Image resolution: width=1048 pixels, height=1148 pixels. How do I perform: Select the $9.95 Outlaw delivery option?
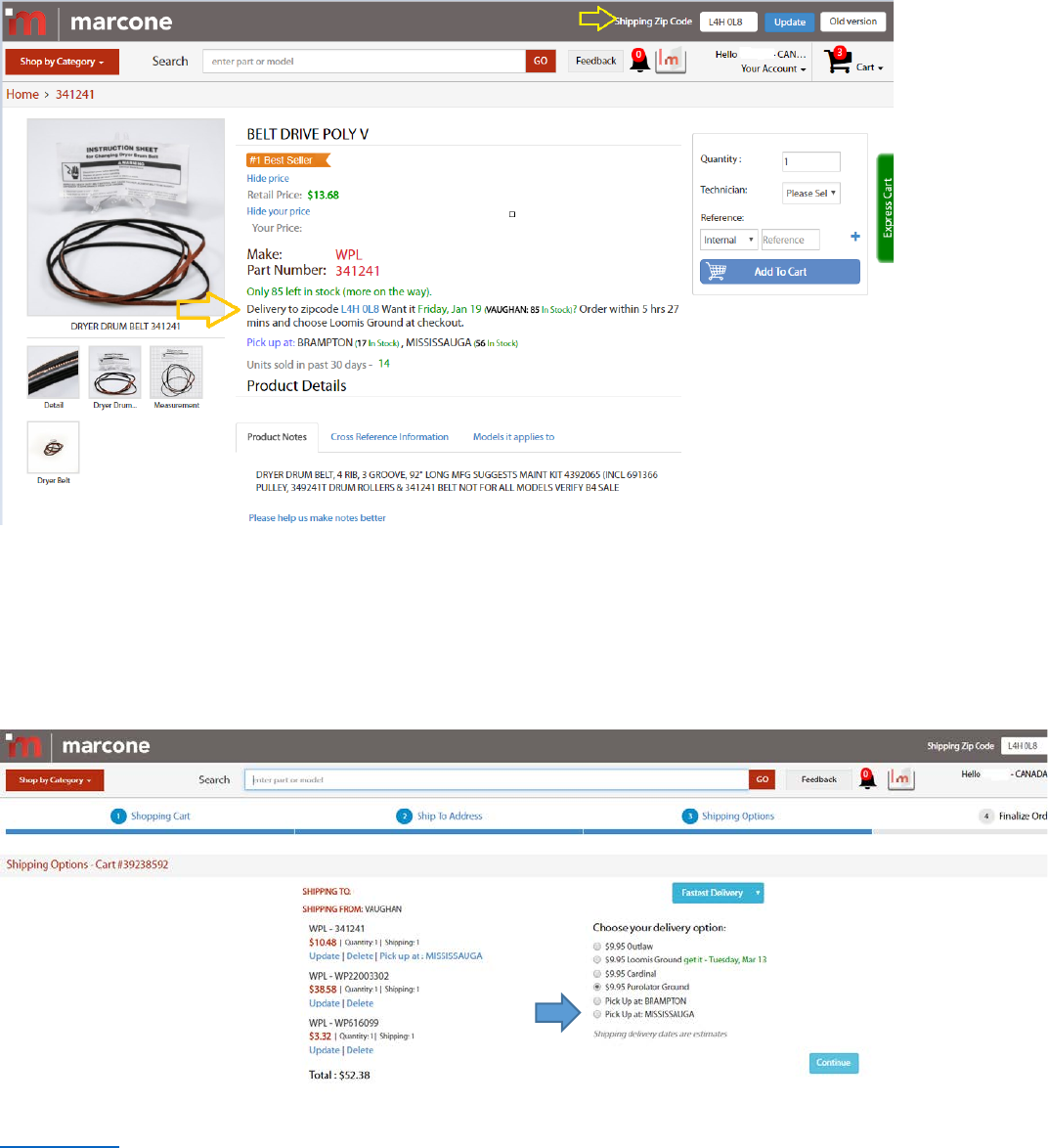tap(597, 946)
